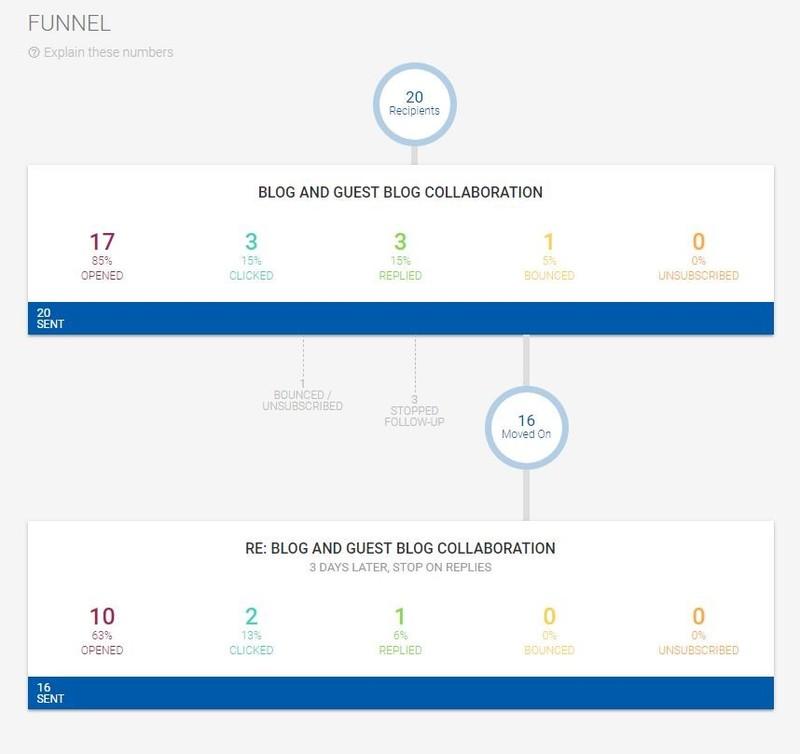Select the first email's 1 Bounced stat
This screenshot has width=800, height=754.
[x=549, y=256]
